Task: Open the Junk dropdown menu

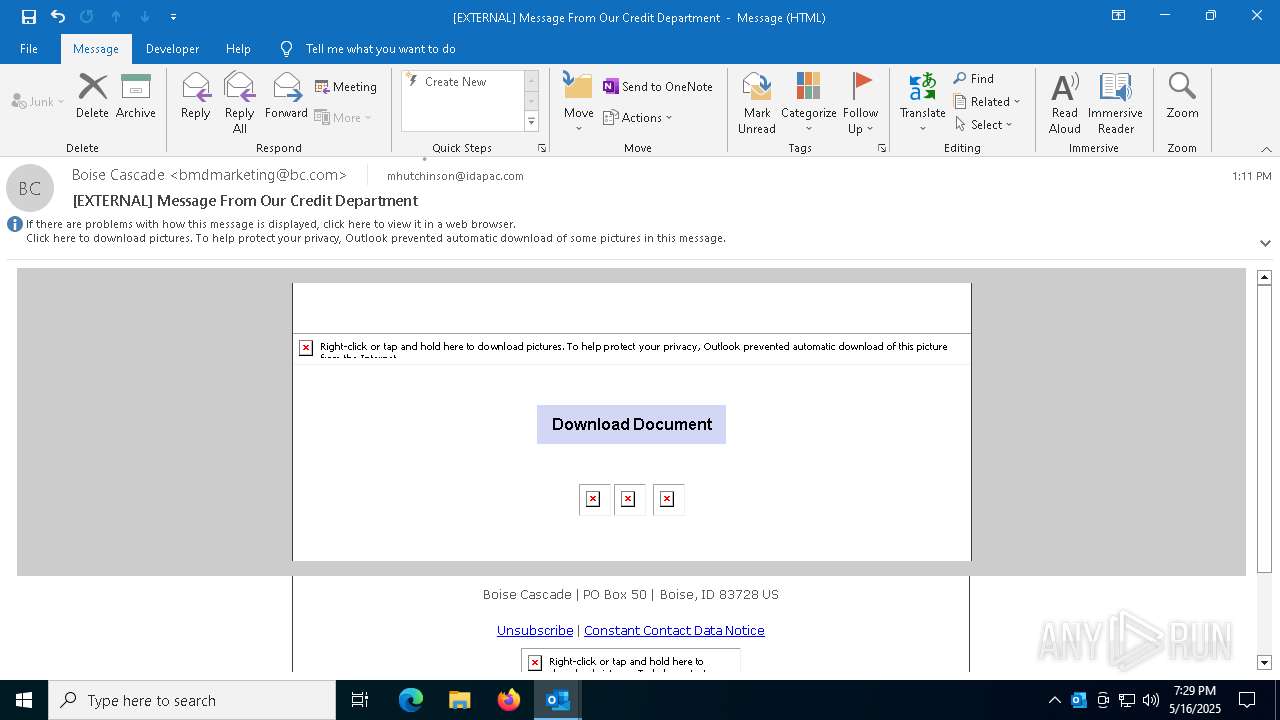Action: 38,101
